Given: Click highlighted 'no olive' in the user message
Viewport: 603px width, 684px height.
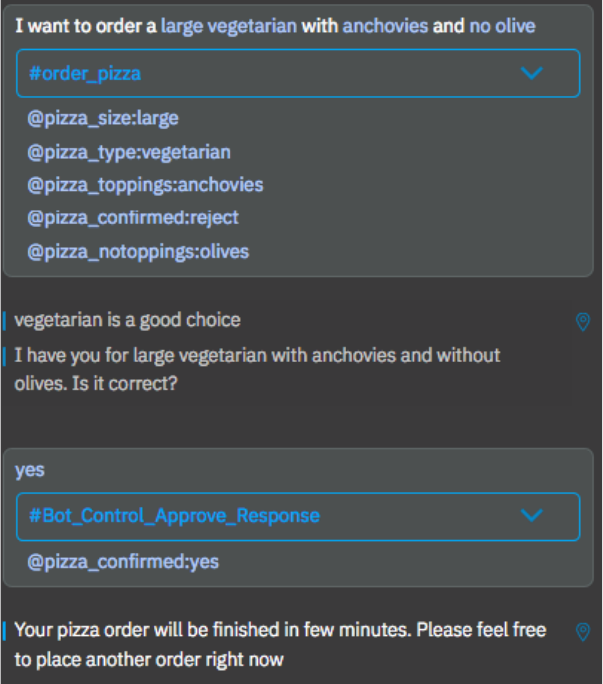Looking at the screenshot, I should (502, 26).
